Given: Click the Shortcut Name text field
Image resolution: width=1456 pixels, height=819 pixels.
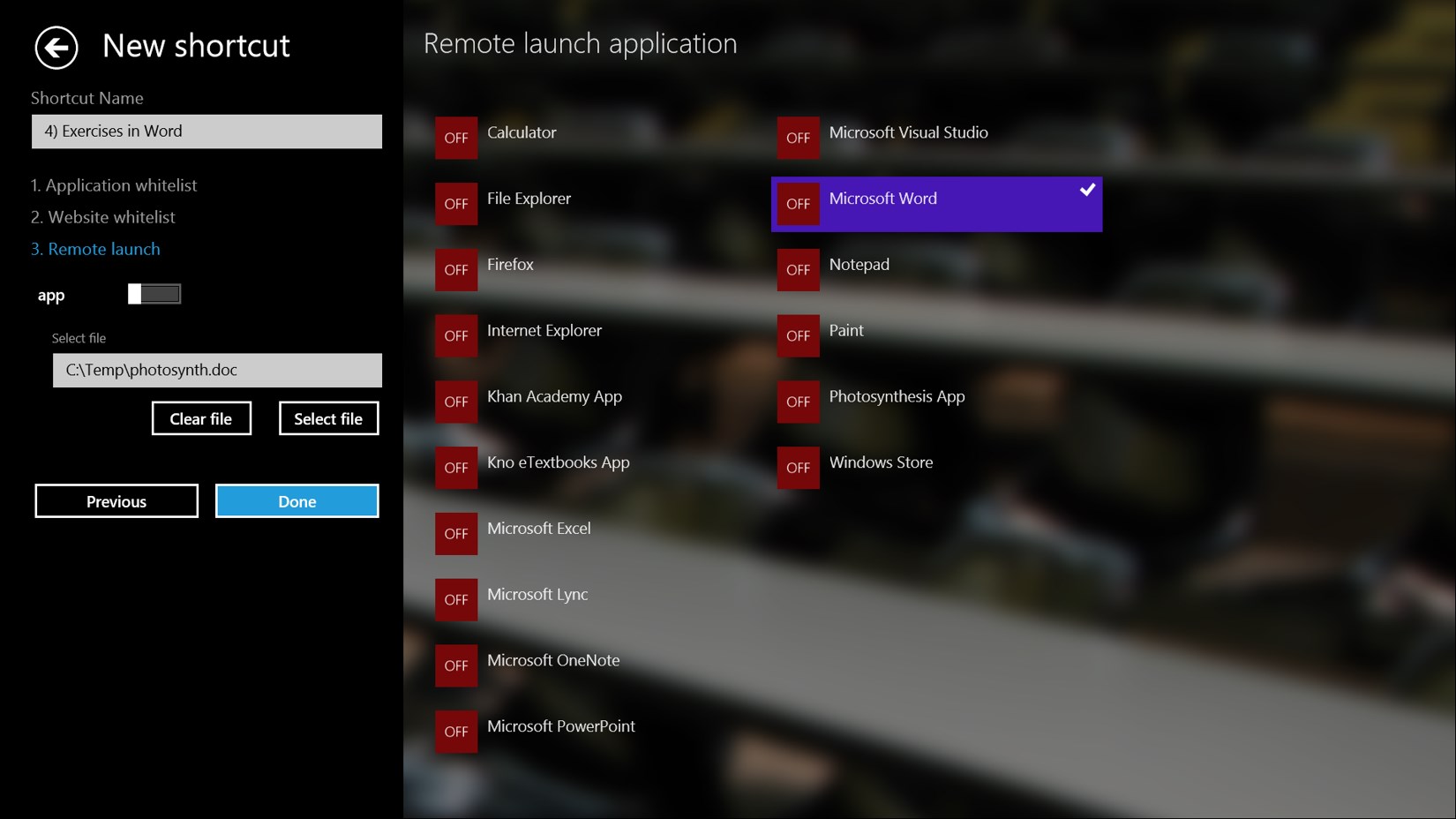Looking at the screenshot, I should [206, 131].
